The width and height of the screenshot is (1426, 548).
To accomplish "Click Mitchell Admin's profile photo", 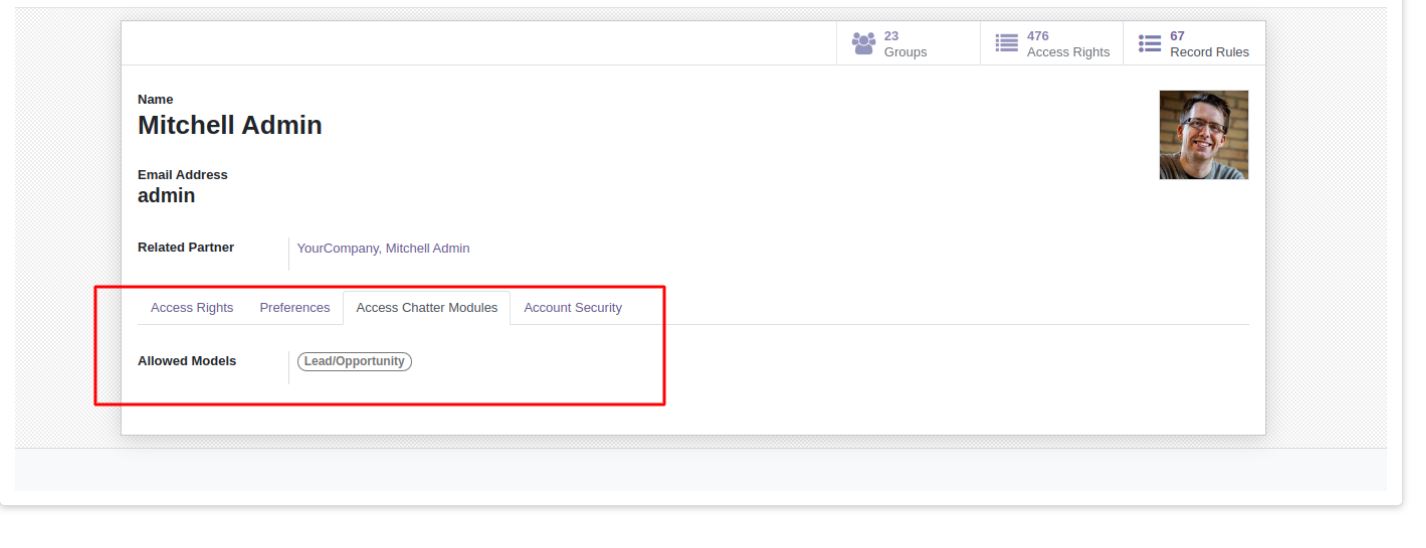I will (1204, 135).
